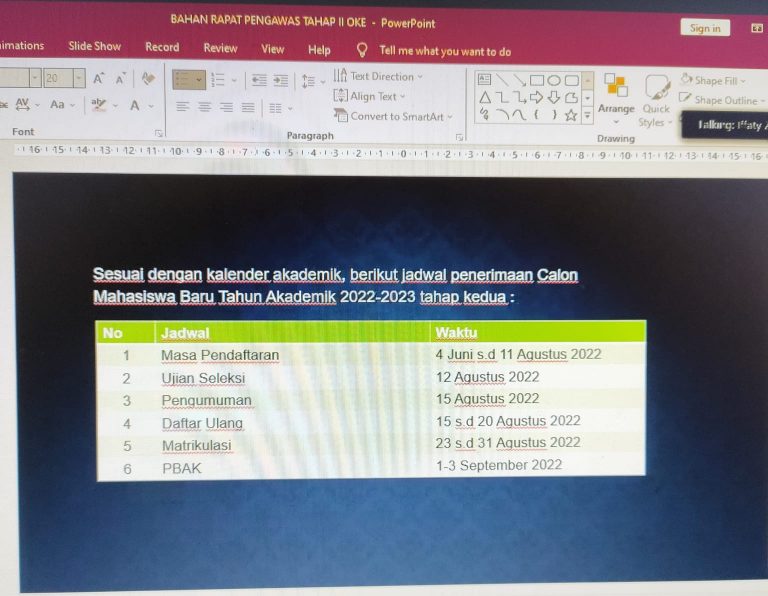Open Convert to SmartArt dropdown
The width and height of the screenshot is (768, 596).
(393, 116)
